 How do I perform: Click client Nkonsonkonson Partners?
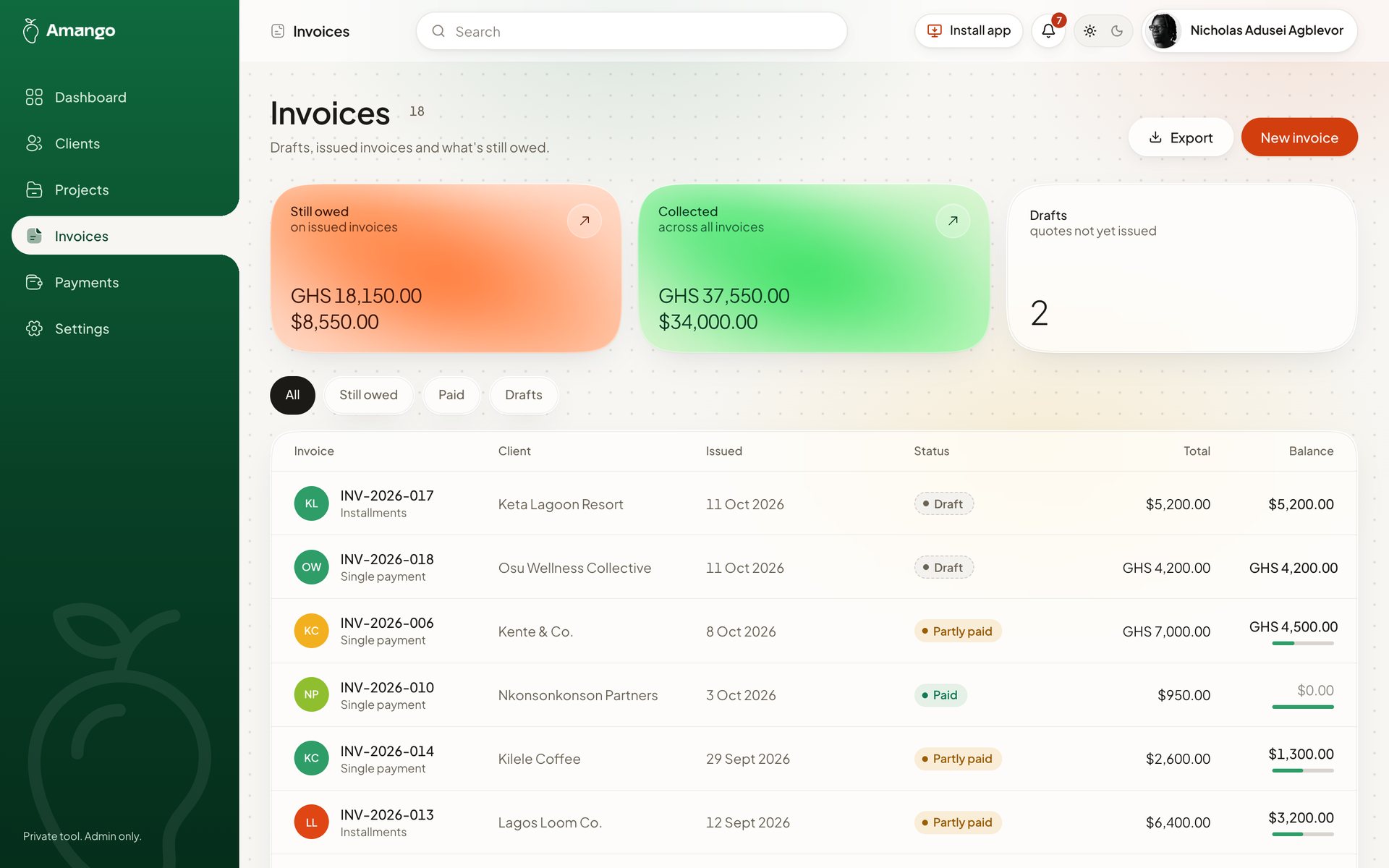578,695
